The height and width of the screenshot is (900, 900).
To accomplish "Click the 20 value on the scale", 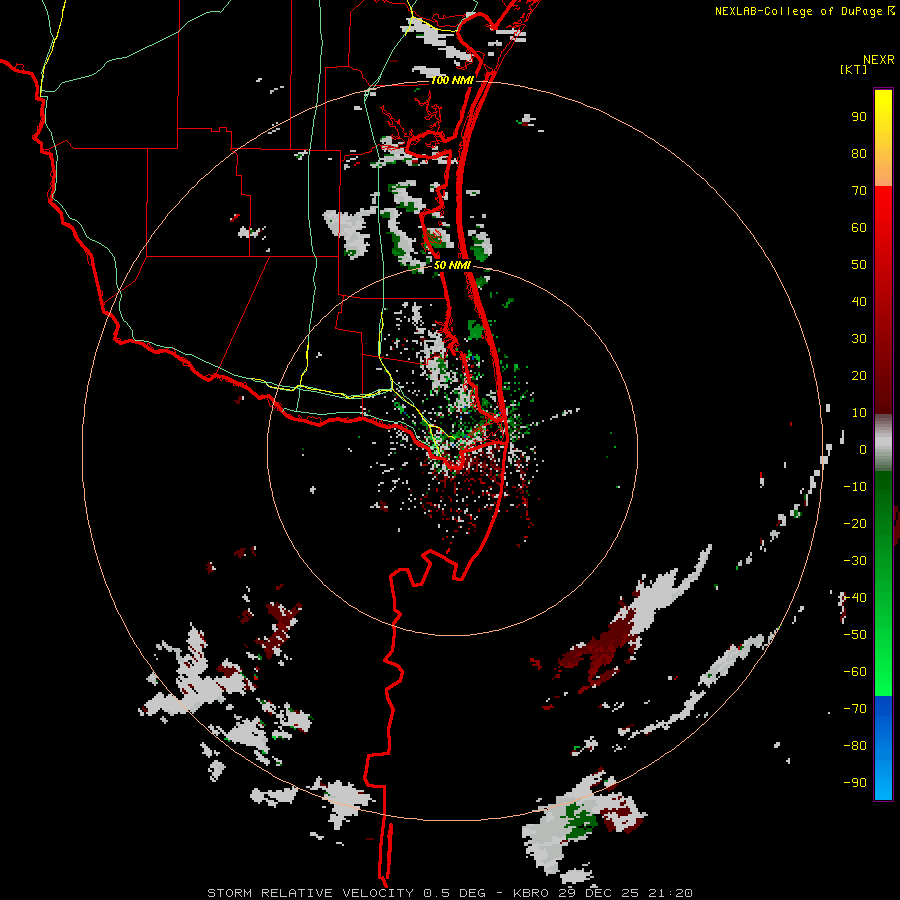I will tap(859, 375).
